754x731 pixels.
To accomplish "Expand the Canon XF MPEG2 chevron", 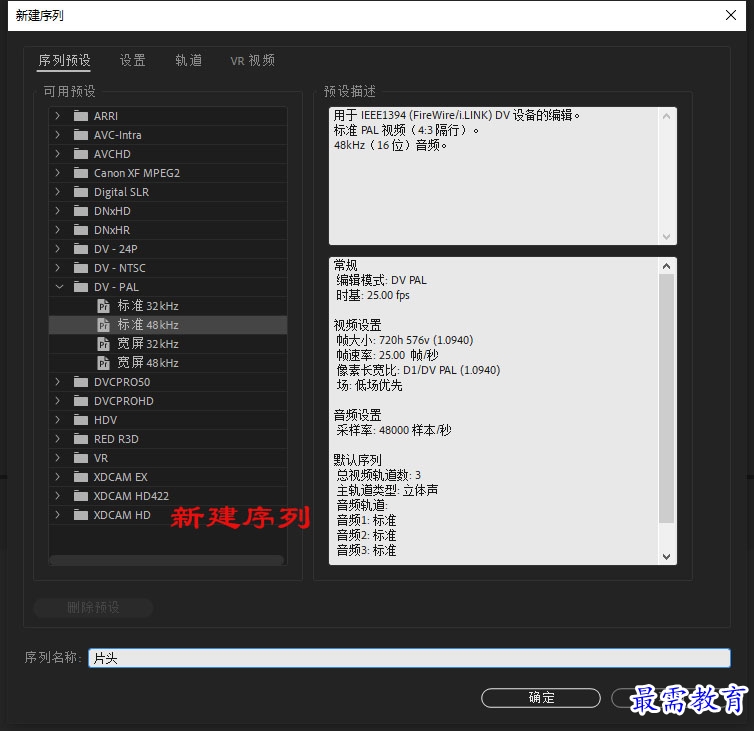I will pos(58,173).
